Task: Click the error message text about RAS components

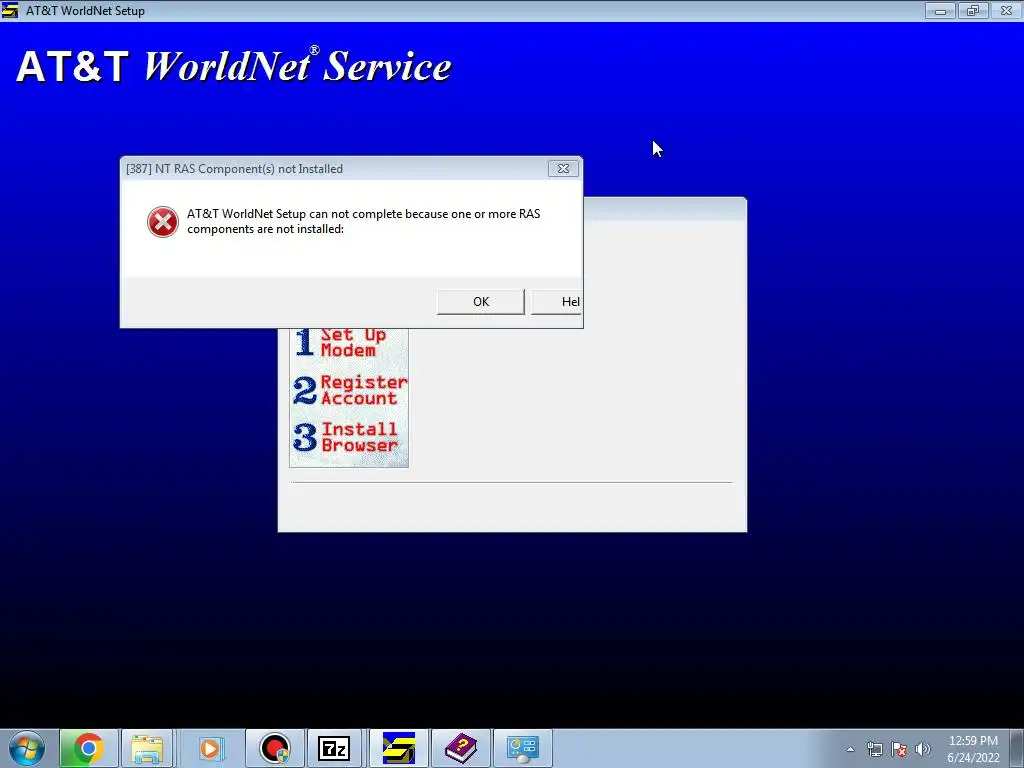Action: click(x=363, y=221)
